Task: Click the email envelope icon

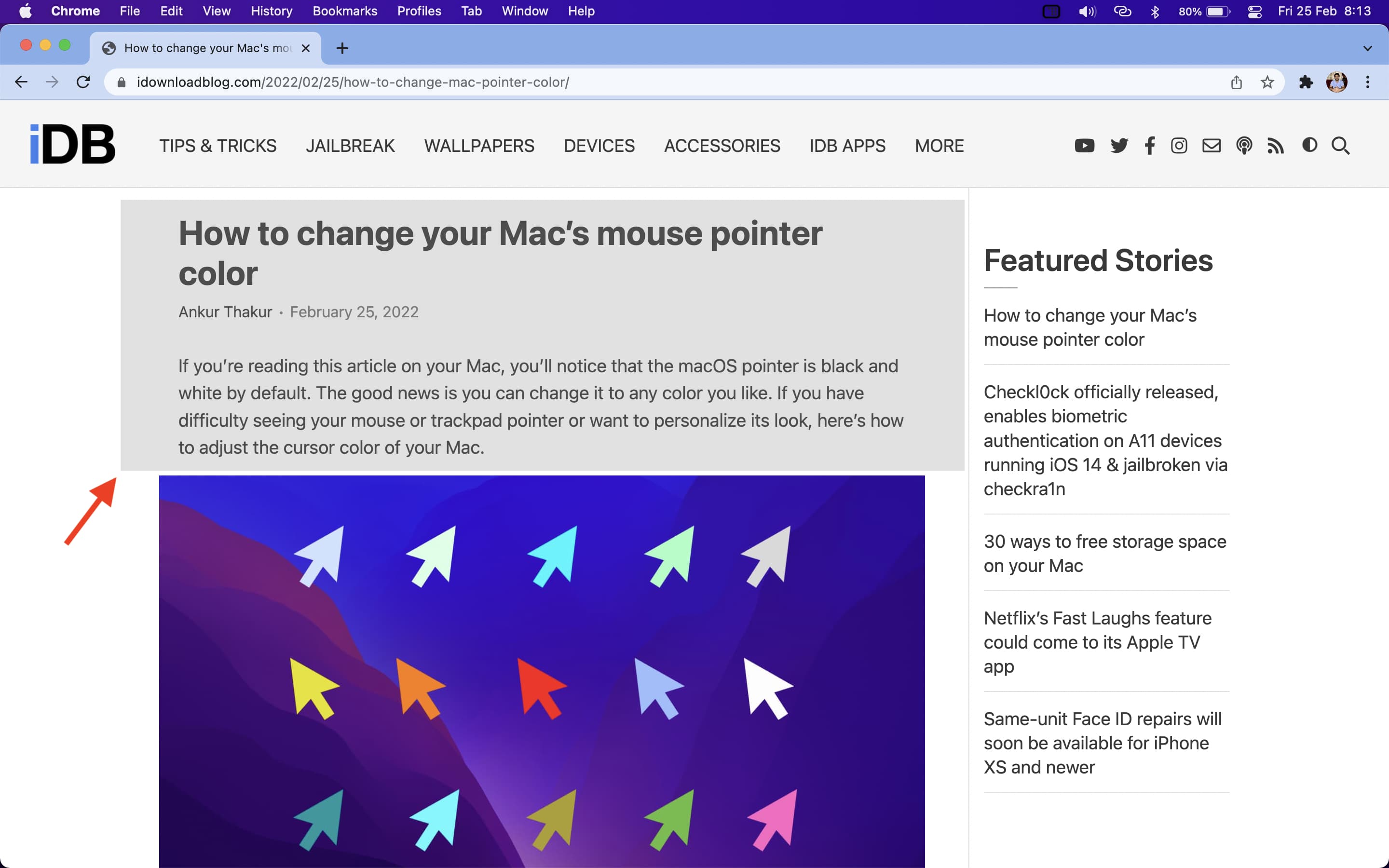Action: [1212, 146]
